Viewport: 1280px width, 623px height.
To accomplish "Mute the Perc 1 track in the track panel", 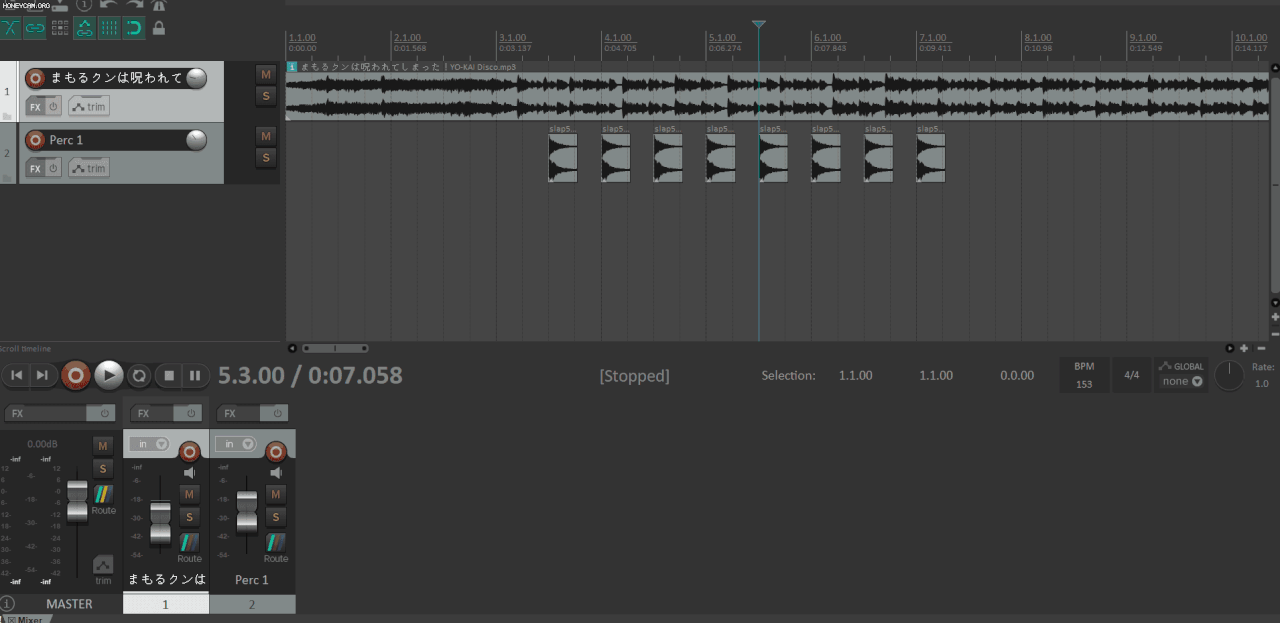I will (x=265, y=135).
